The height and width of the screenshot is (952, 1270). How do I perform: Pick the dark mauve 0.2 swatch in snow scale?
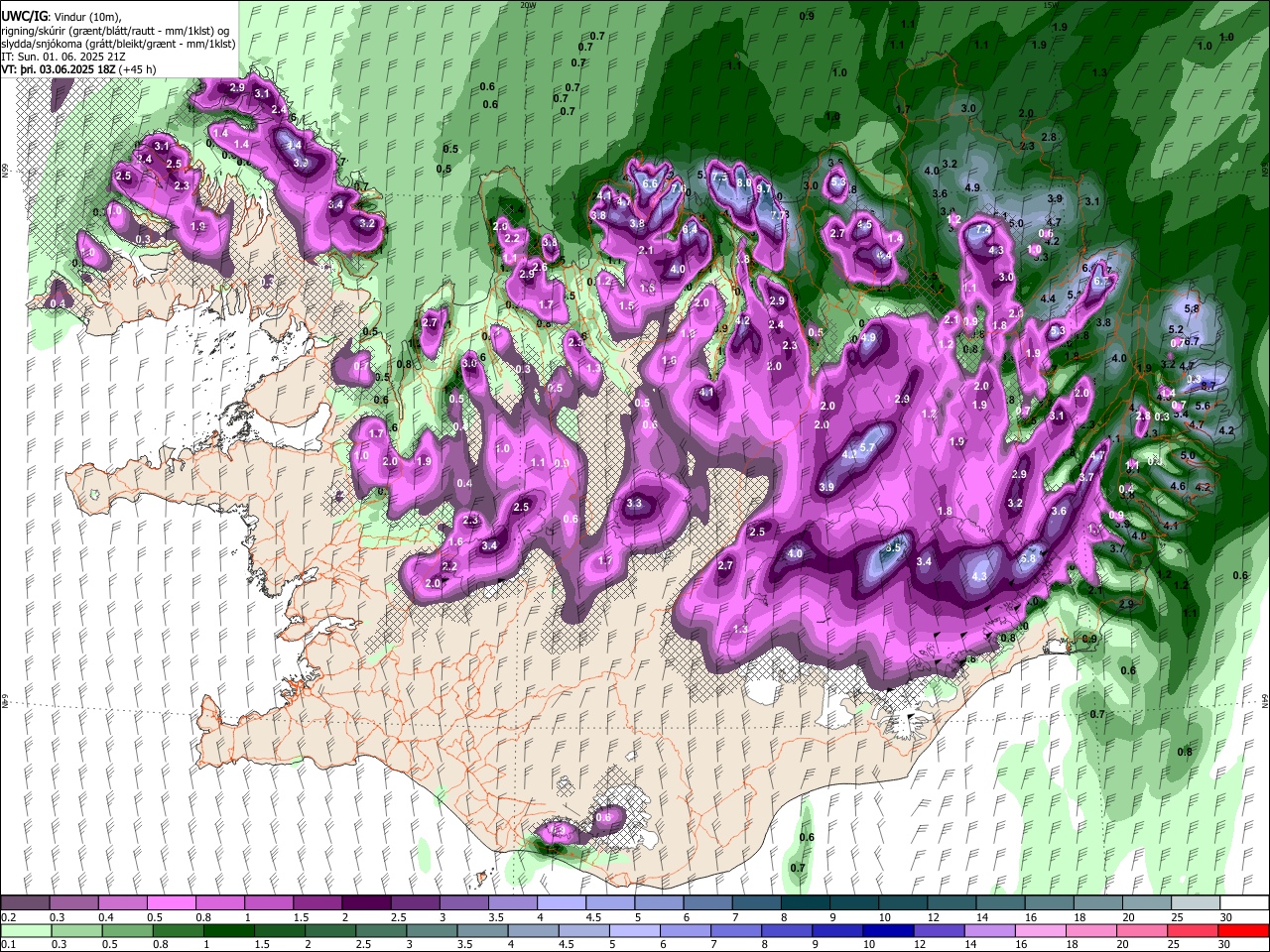click(25, 903)
